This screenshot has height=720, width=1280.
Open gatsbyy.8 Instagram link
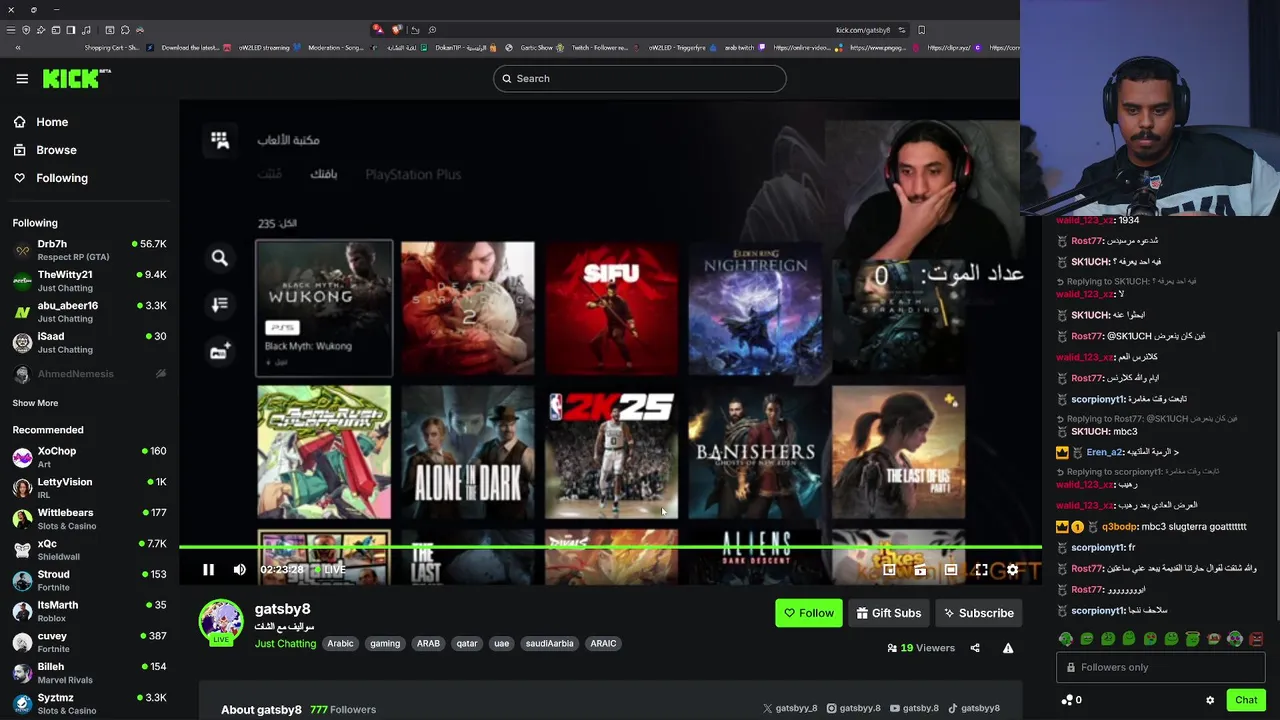853,708
